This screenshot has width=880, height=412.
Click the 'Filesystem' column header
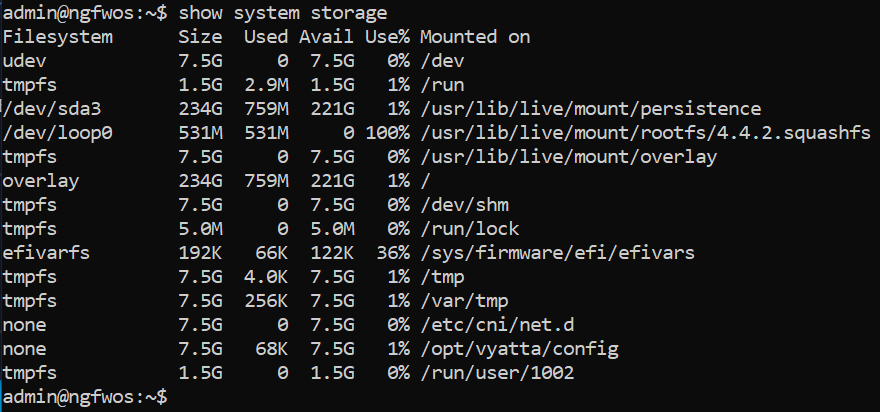click(x=58, y=37)
